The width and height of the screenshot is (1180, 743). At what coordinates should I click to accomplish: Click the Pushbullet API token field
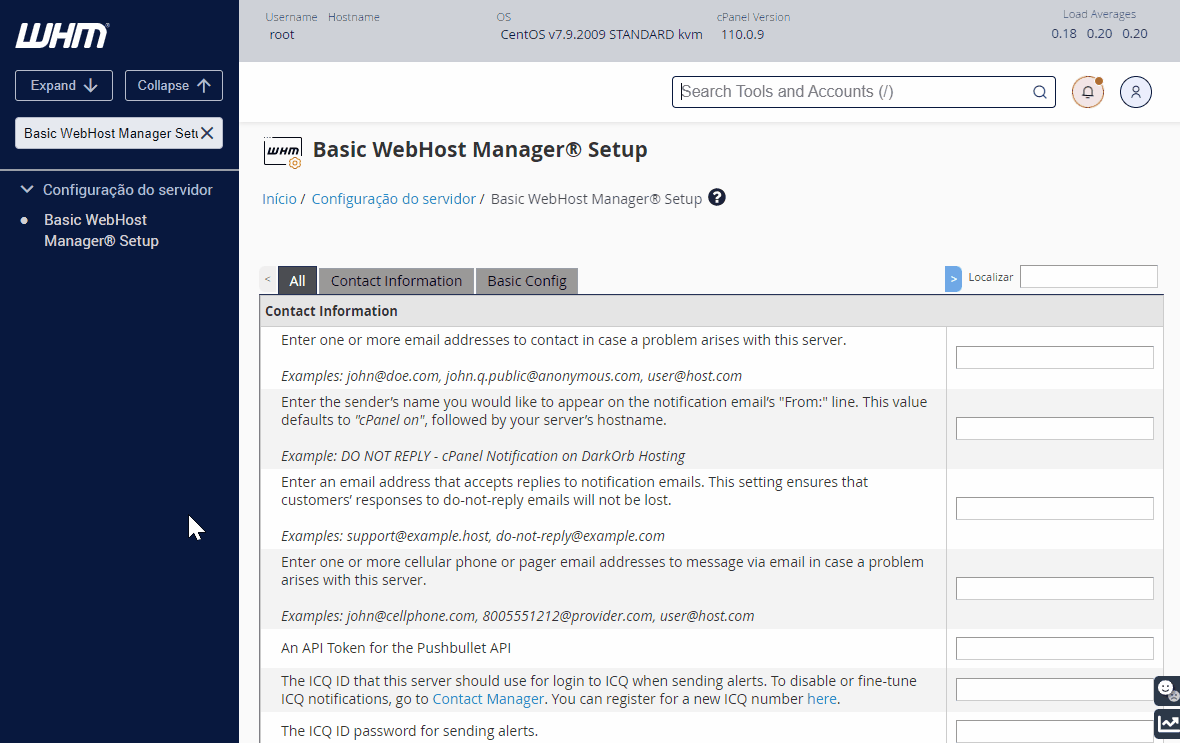pos(1054,648)
